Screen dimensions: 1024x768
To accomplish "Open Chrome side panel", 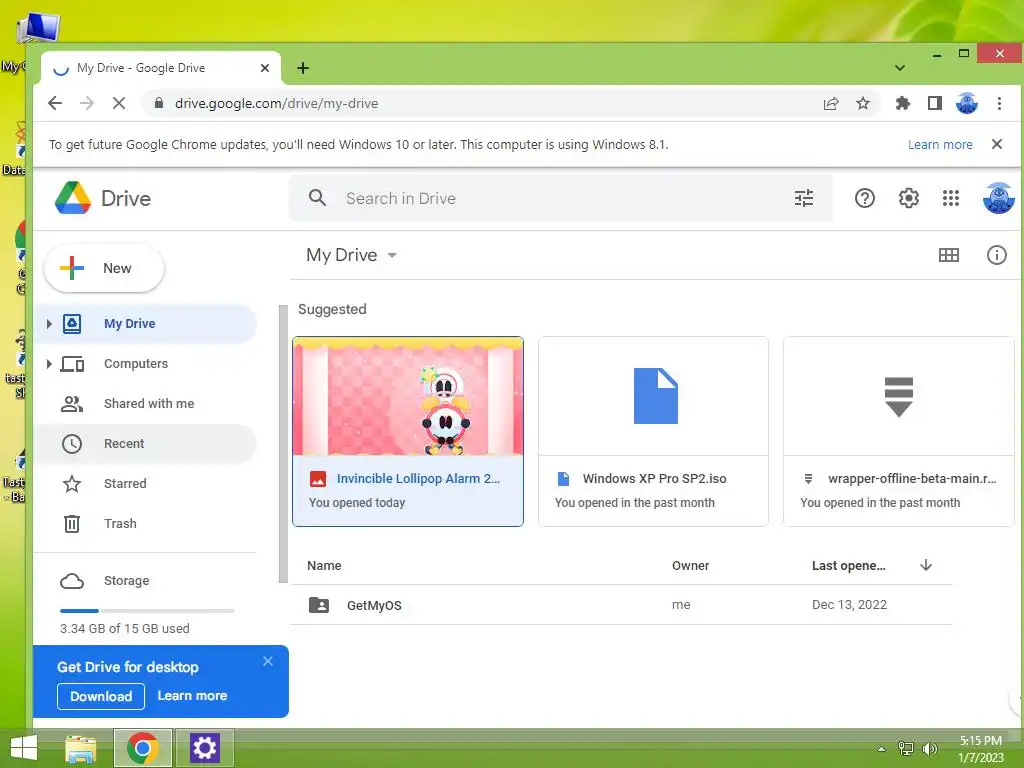I will 935,103.
